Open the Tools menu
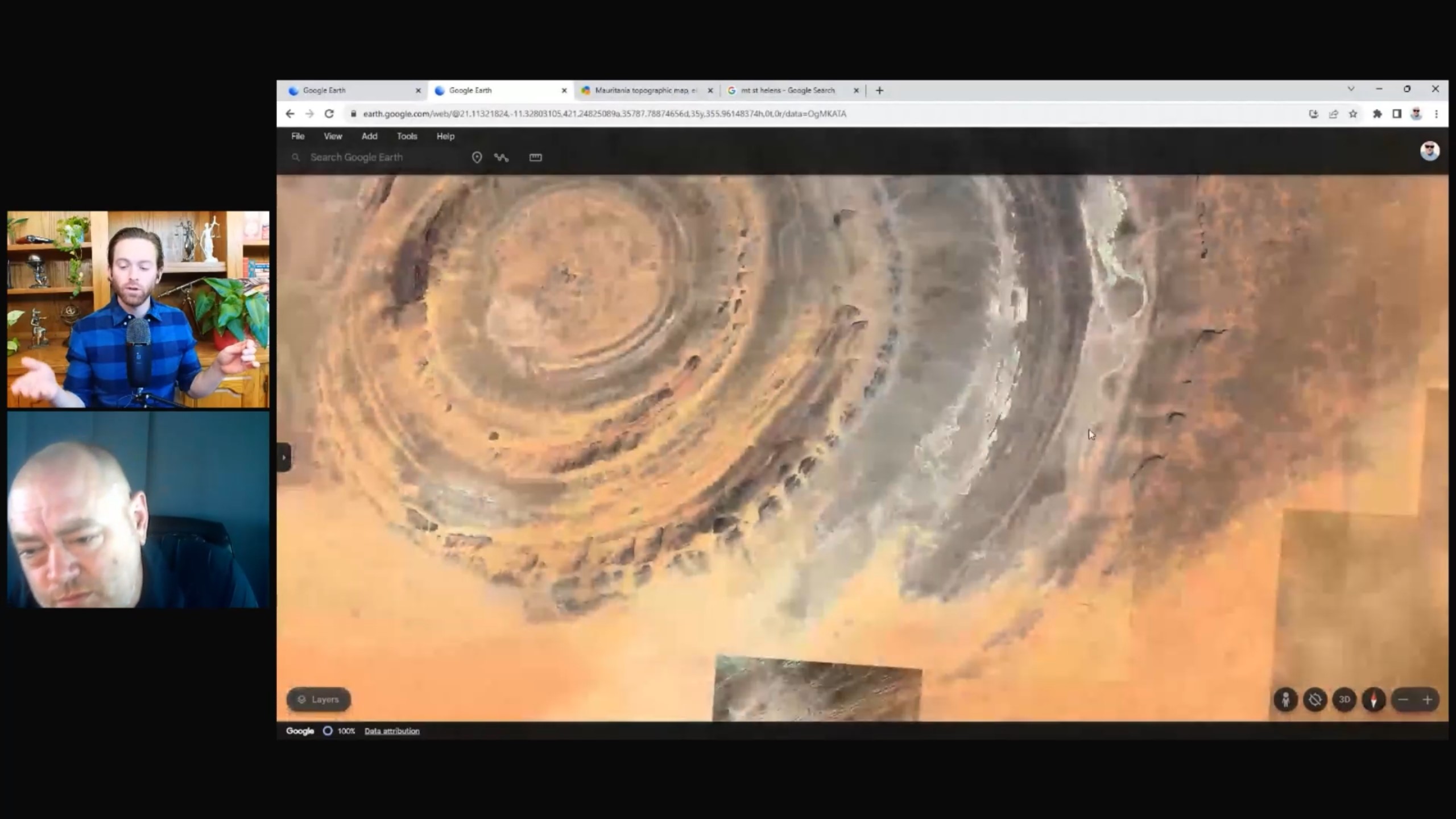This screenshot has width=1456, height=819. tap(406, 136)
